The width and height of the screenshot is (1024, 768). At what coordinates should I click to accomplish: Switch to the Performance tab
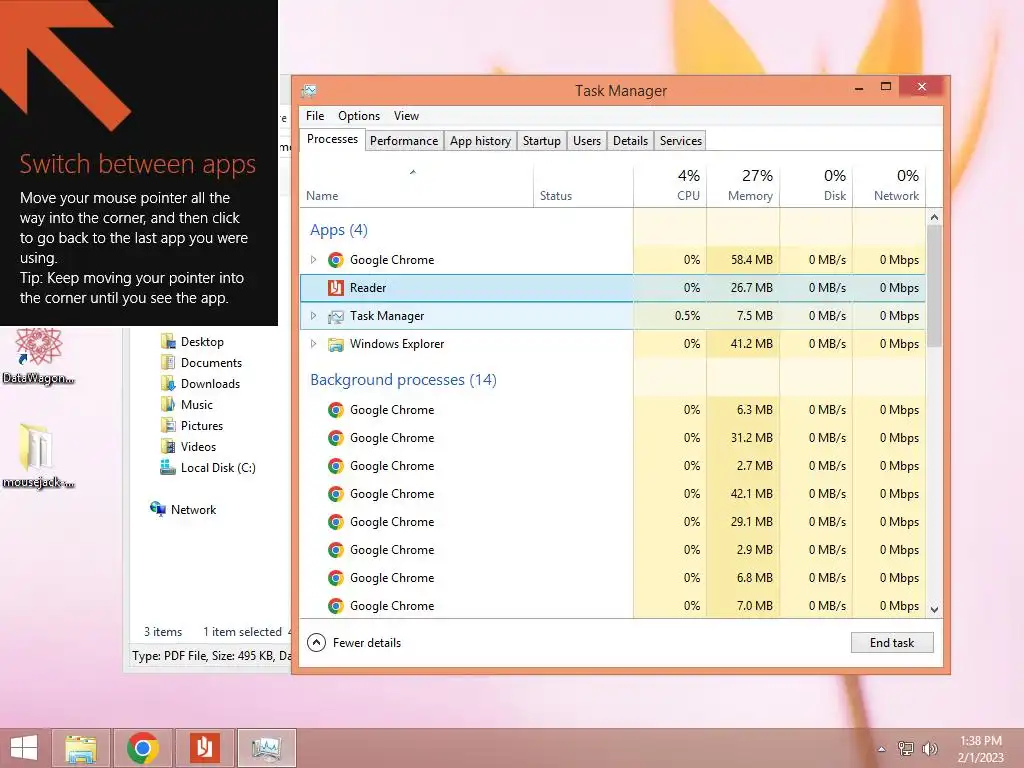point(404,141)
